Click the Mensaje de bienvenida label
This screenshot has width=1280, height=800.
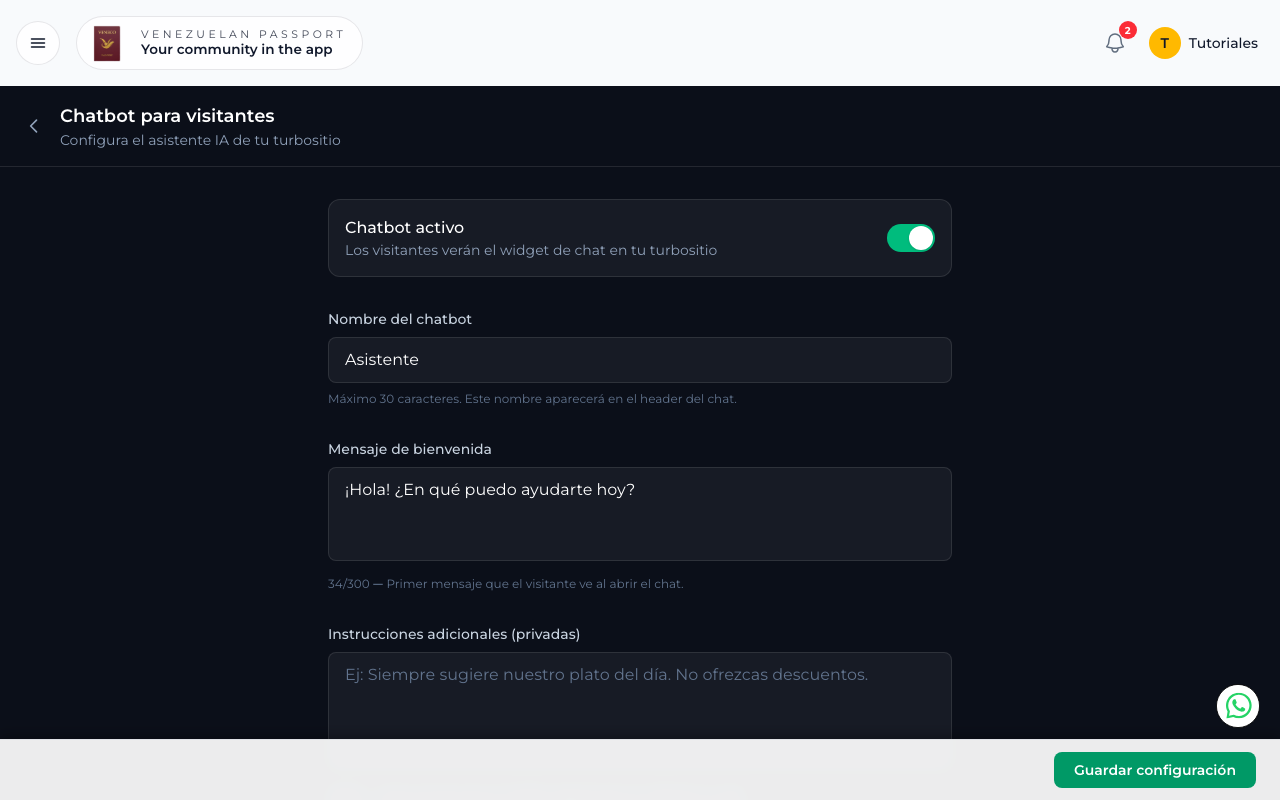coord(410,450)
